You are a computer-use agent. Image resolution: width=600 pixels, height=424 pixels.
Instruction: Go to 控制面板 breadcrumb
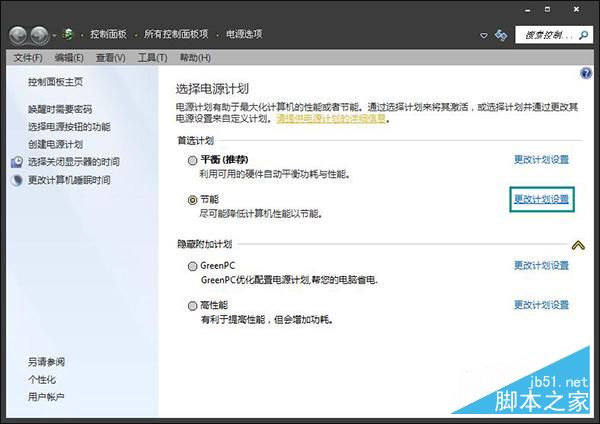pos(108,34)
